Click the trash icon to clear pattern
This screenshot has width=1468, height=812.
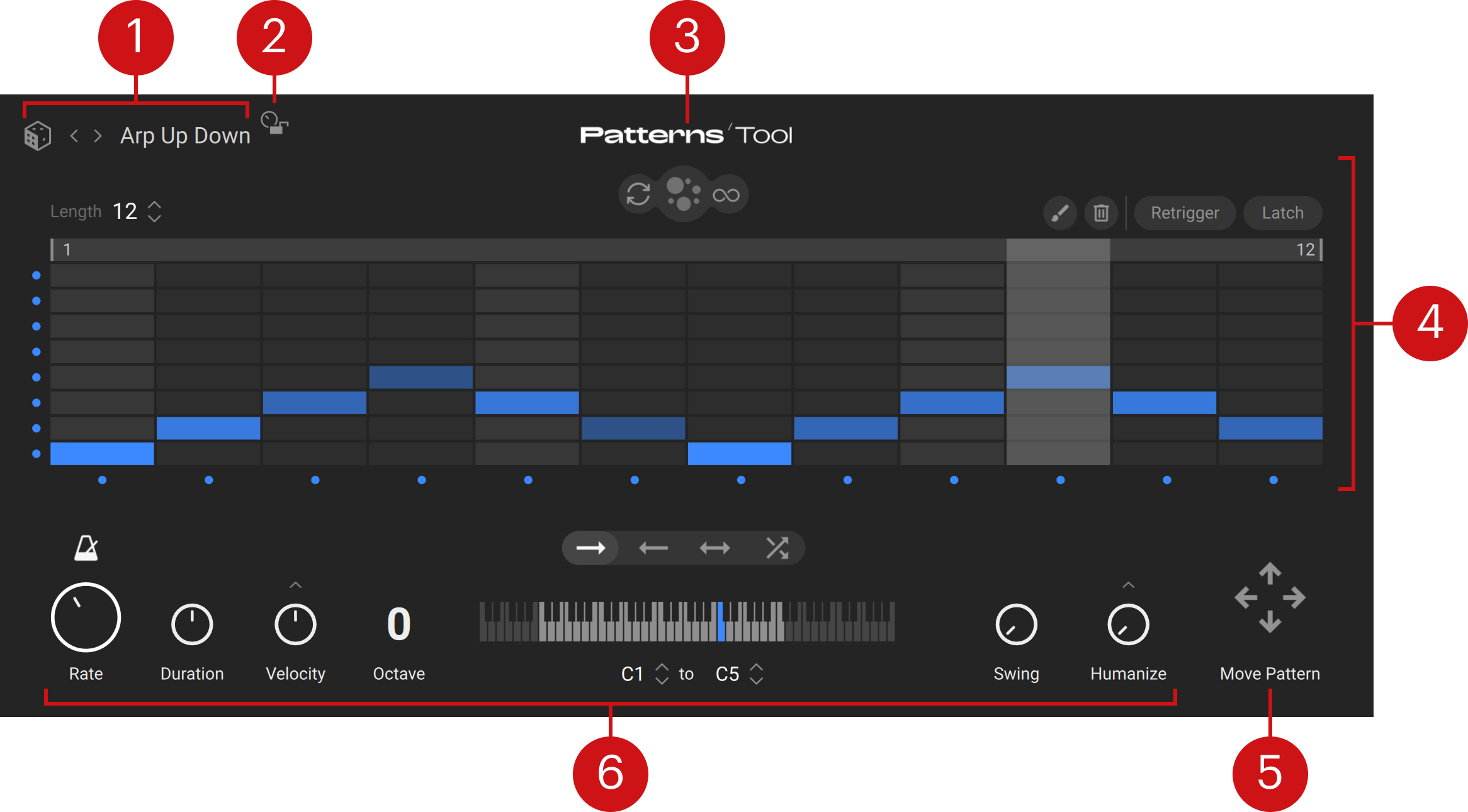point(1101,213)
